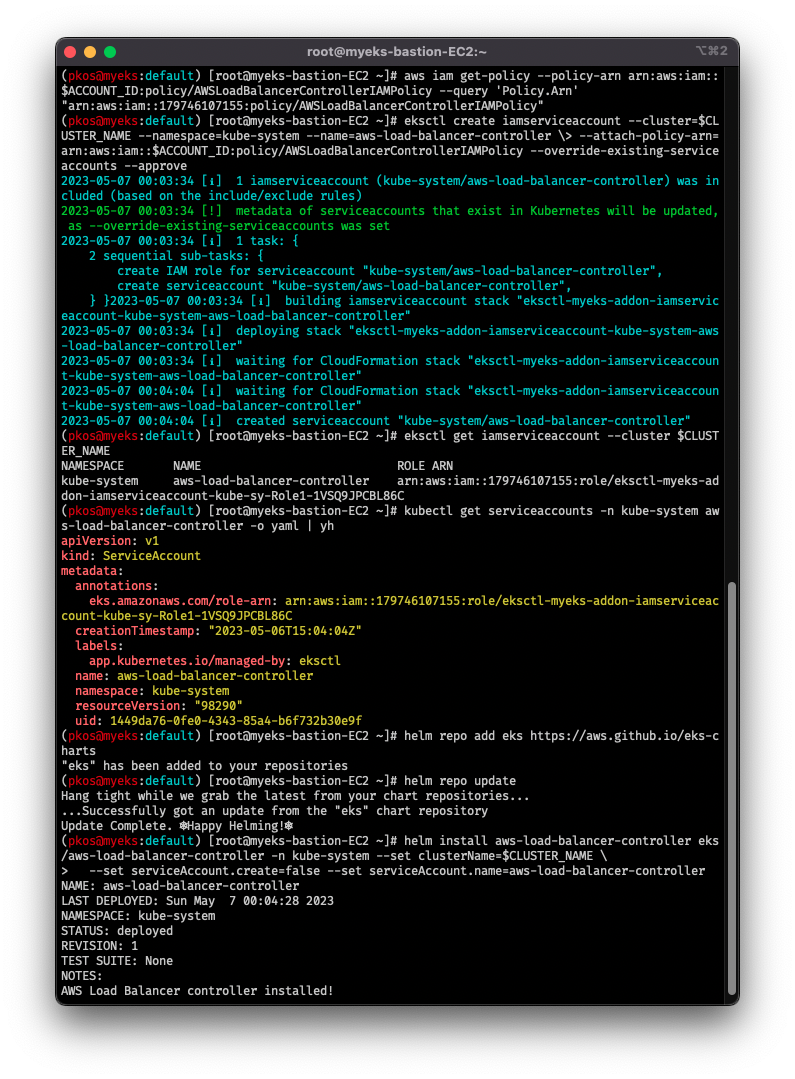Click kube-system cell in iamserviceaccount table

point(100,481)
